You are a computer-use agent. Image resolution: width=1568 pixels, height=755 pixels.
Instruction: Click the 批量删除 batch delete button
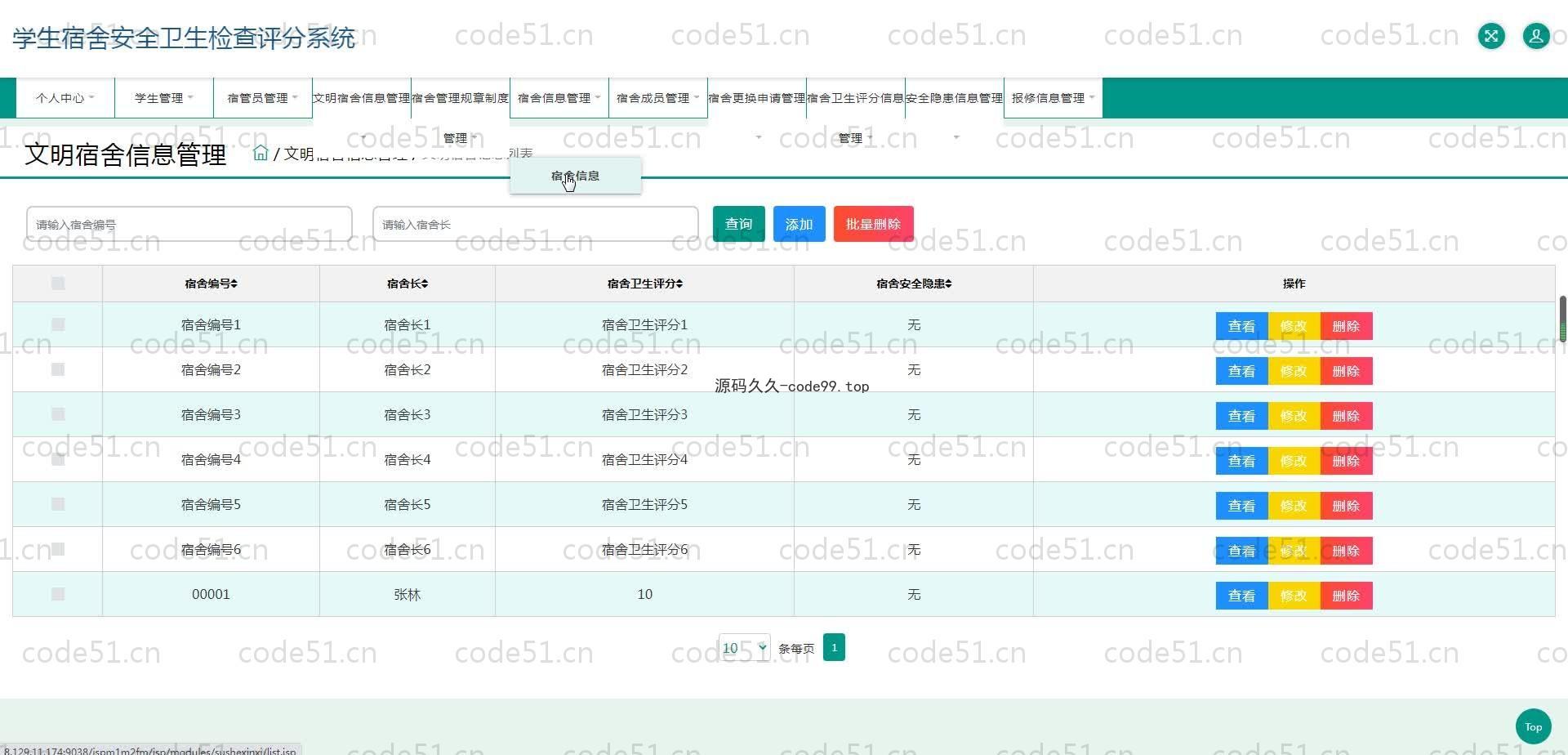coord(874,224)
